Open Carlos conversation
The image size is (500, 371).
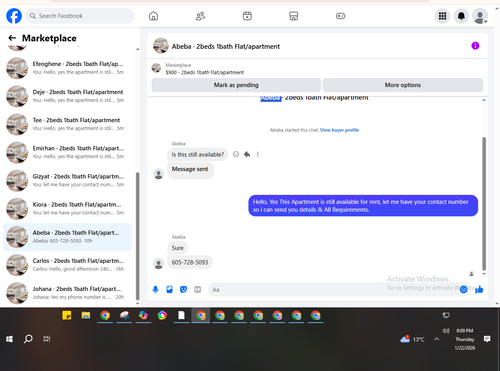pos(67,265)
